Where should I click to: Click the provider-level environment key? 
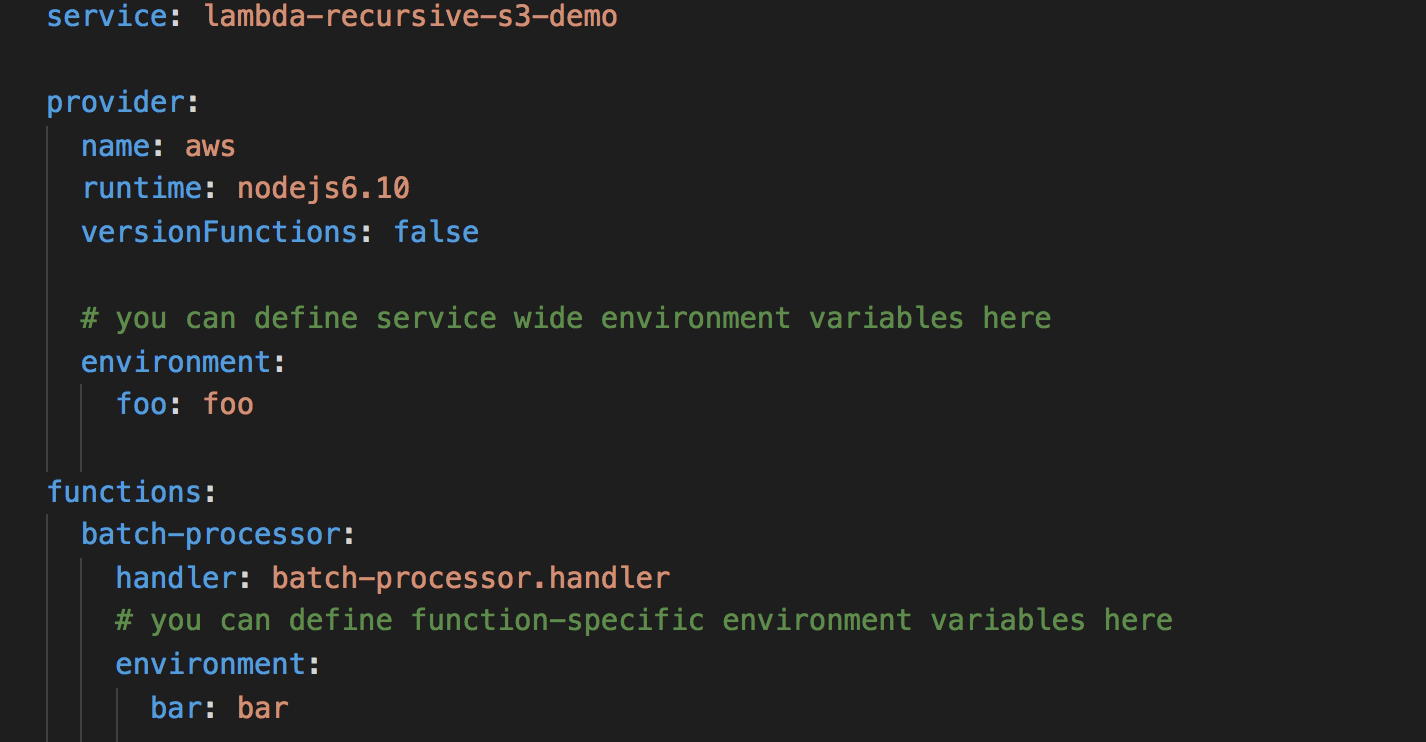click(x=176, y=361)
